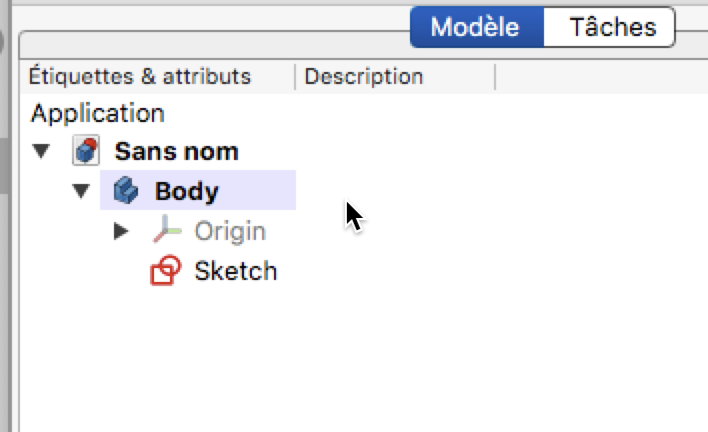
Task: Select the Sketch label in tree
Action: pyautogui.click(x=235, y=271)
